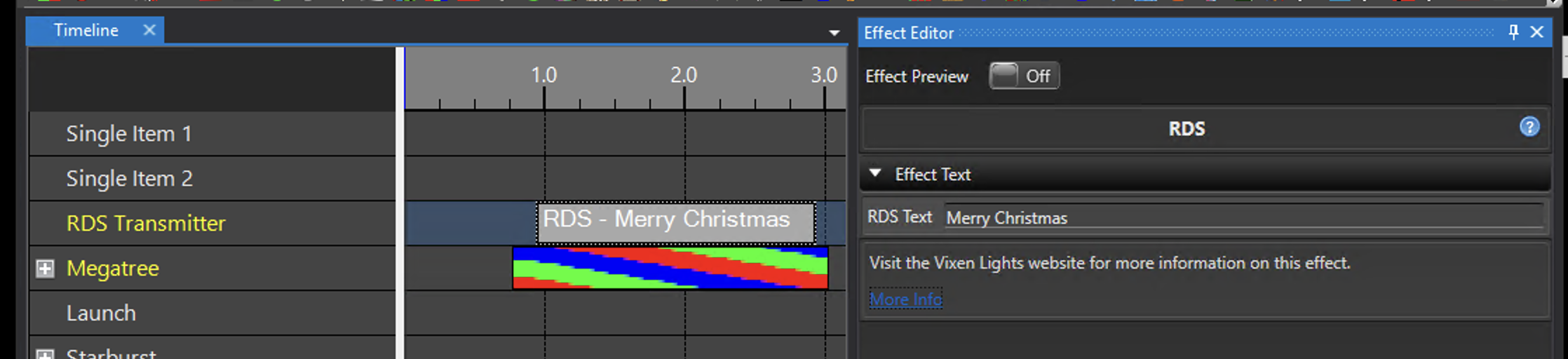Expand the Megatree element group

coord(45,269)
